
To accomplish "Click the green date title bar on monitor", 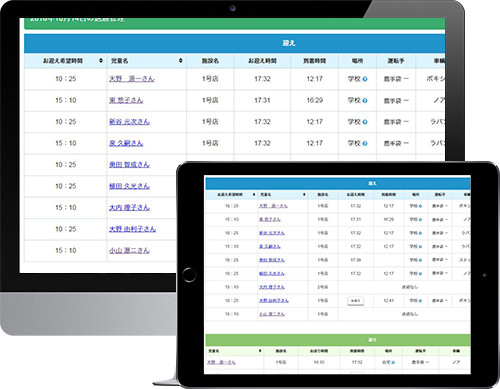I will pyautogui.click(x=235, y=23).
